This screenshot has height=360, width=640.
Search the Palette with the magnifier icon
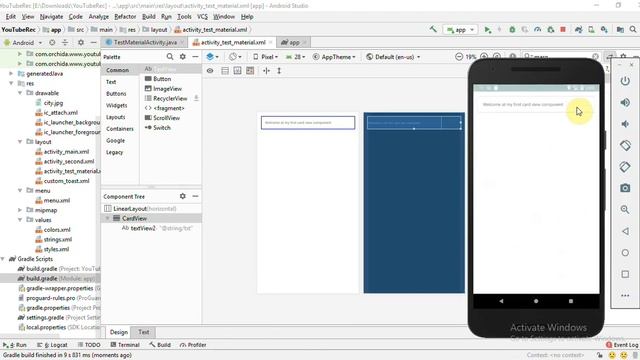[170, 57]
